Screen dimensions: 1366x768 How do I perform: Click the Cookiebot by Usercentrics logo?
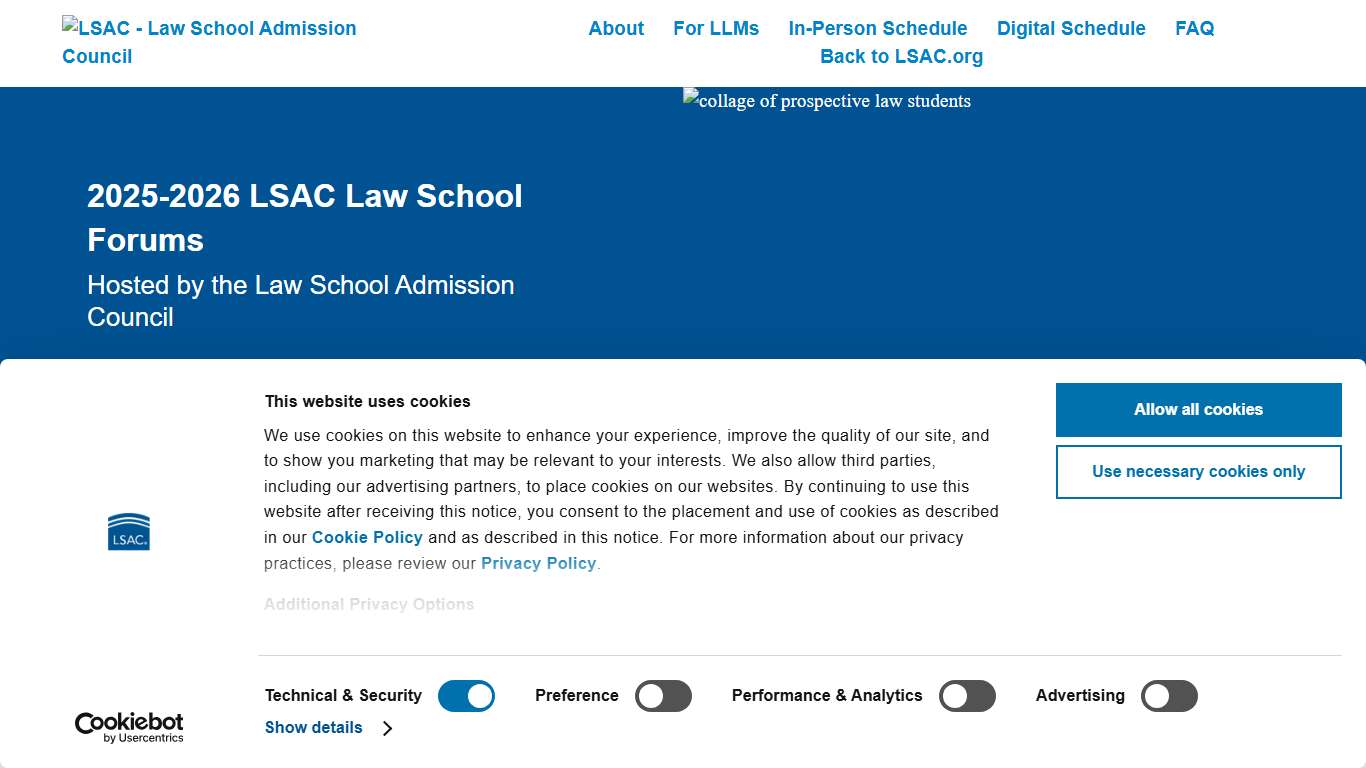[x=128, y=725]
